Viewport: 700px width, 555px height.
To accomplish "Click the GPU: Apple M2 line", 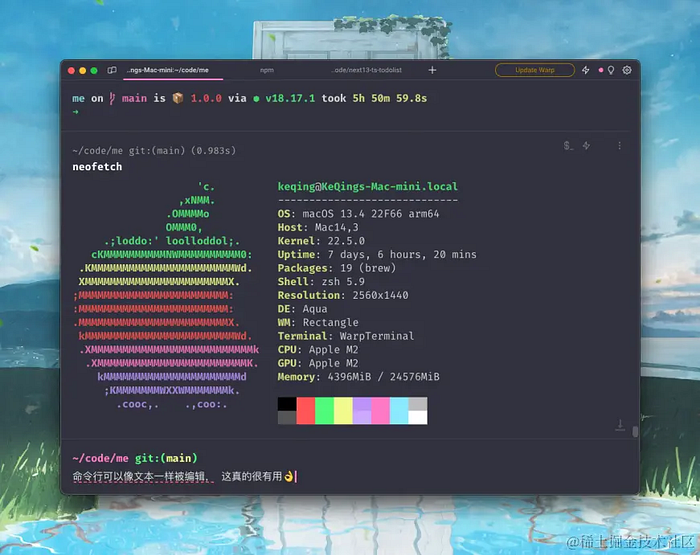I will [x=318, y=363].
